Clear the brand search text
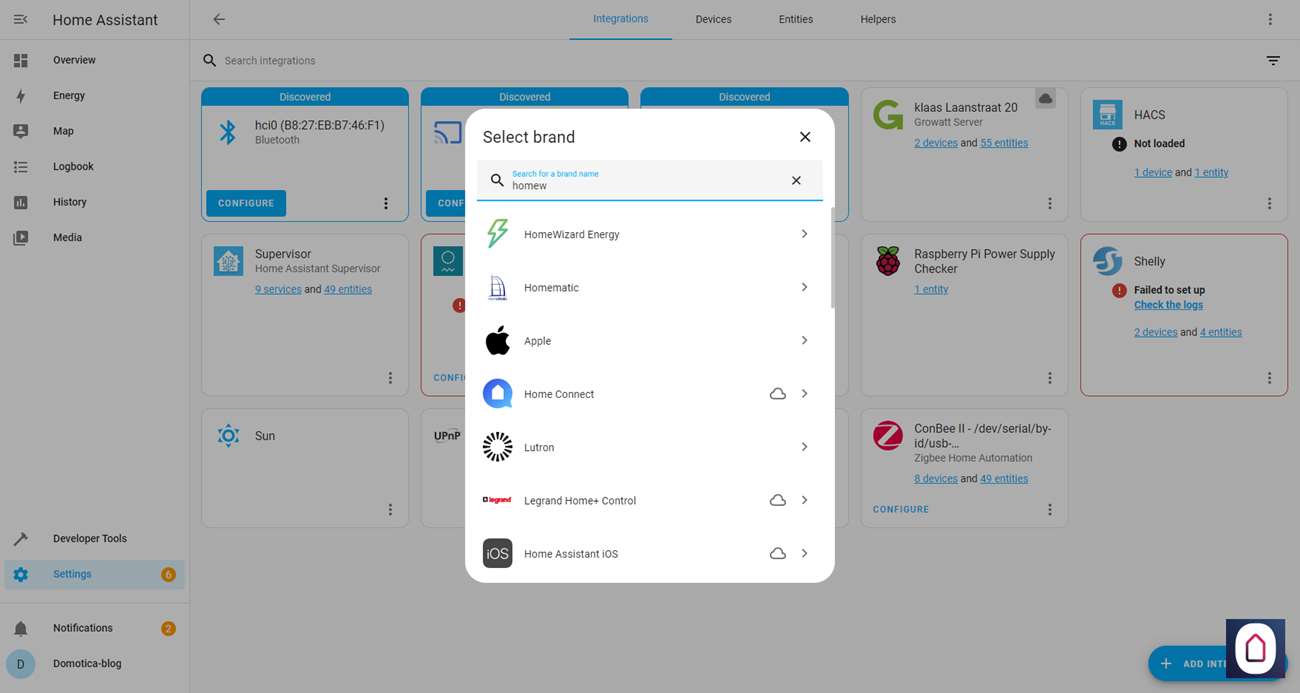Image resolution: width=1300 pixels, height=693 pixels. coord(796,181)
